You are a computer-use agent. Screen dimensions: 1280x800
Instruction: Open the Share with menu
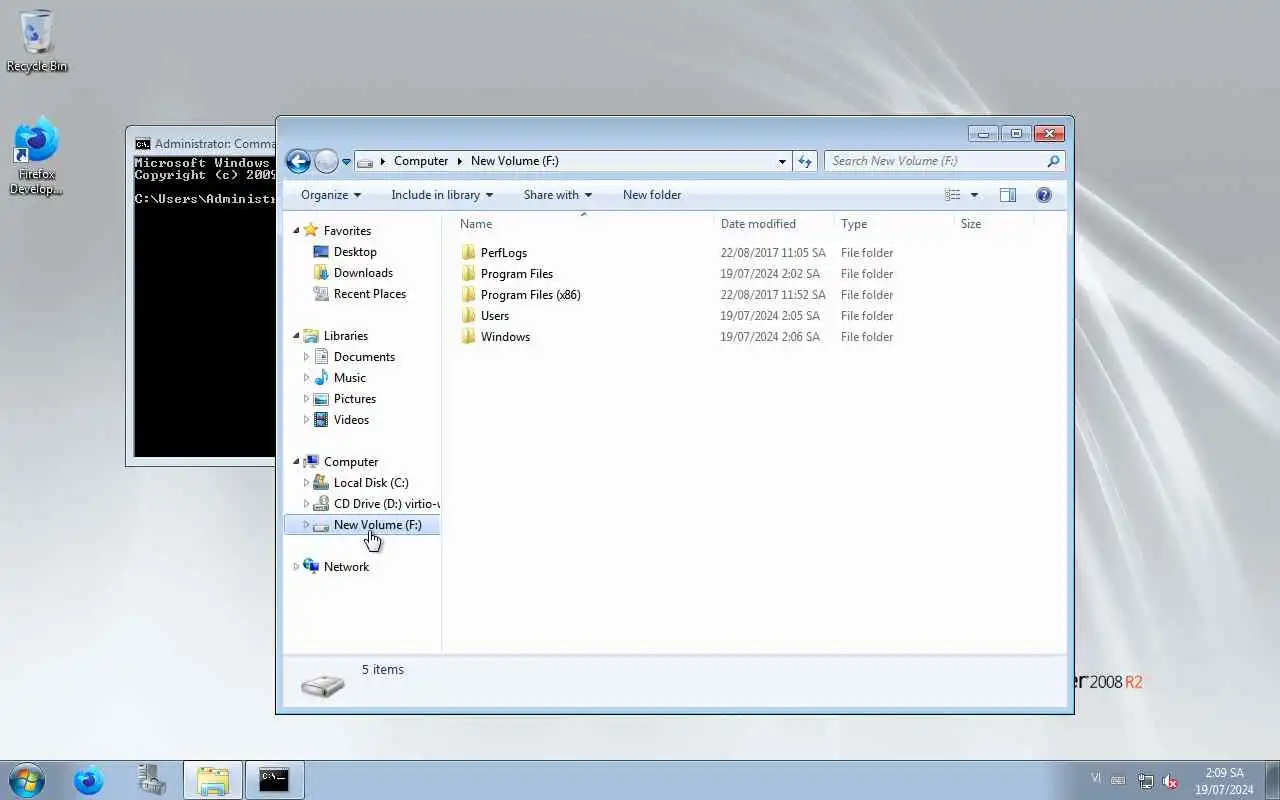(x=558, y=195)
